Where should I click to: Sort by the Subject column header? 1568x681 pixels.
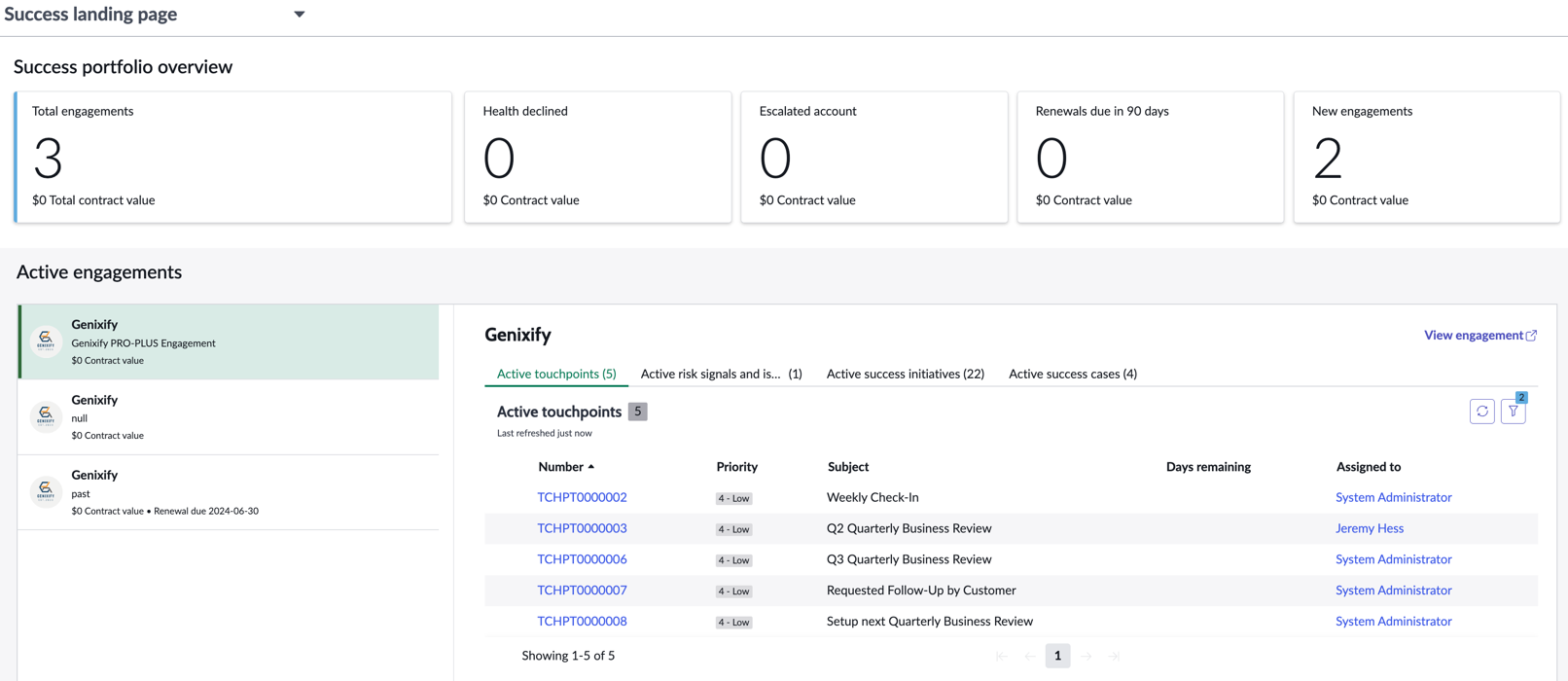848,467
